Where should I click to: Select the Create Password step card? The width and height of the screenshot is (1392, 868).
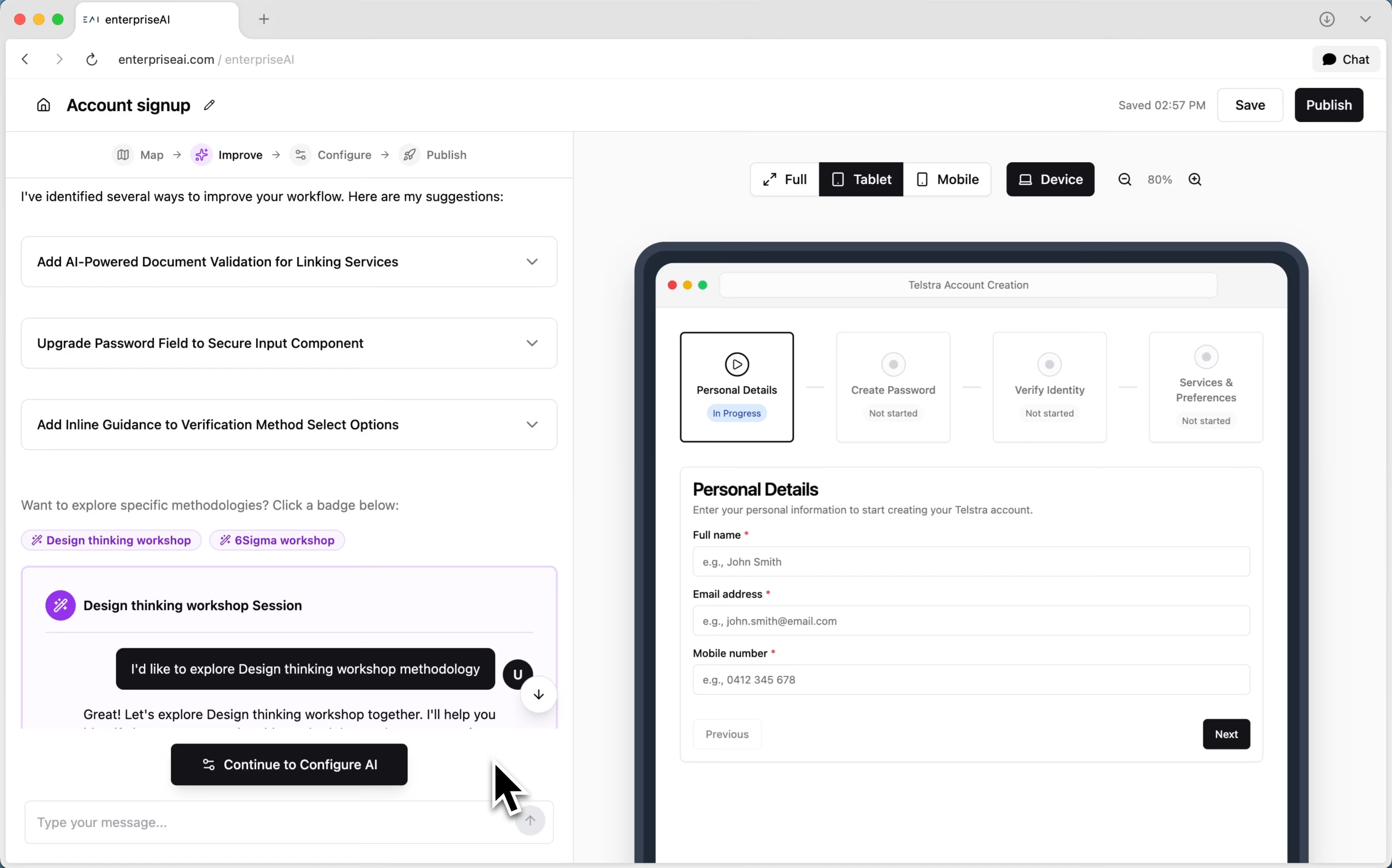(893, 387)
